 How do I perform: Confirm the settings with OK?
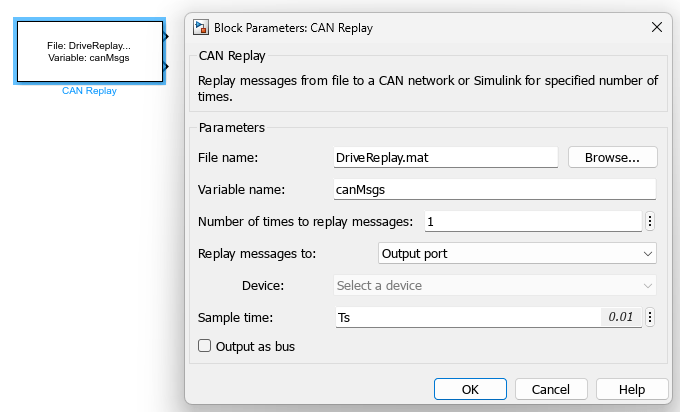click(470, 389)
